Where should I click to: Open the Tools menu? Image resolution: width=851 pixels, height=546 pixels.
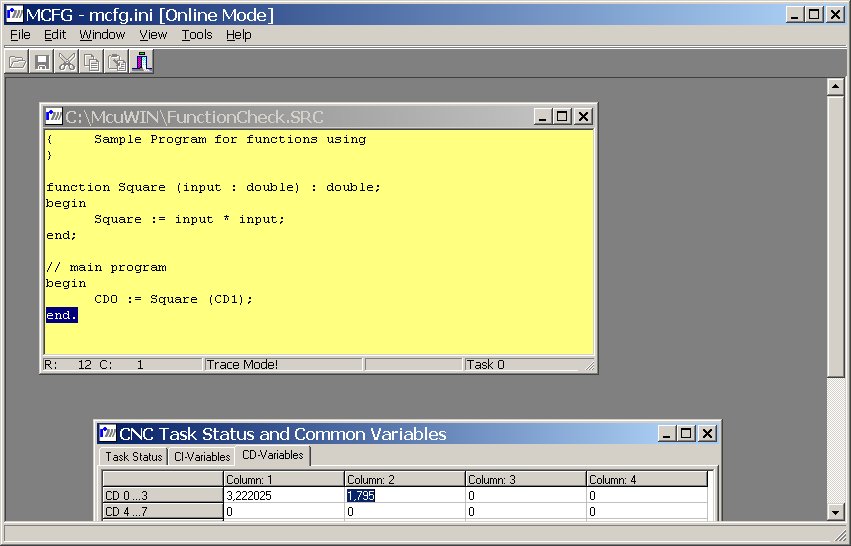tap(196, 35)
